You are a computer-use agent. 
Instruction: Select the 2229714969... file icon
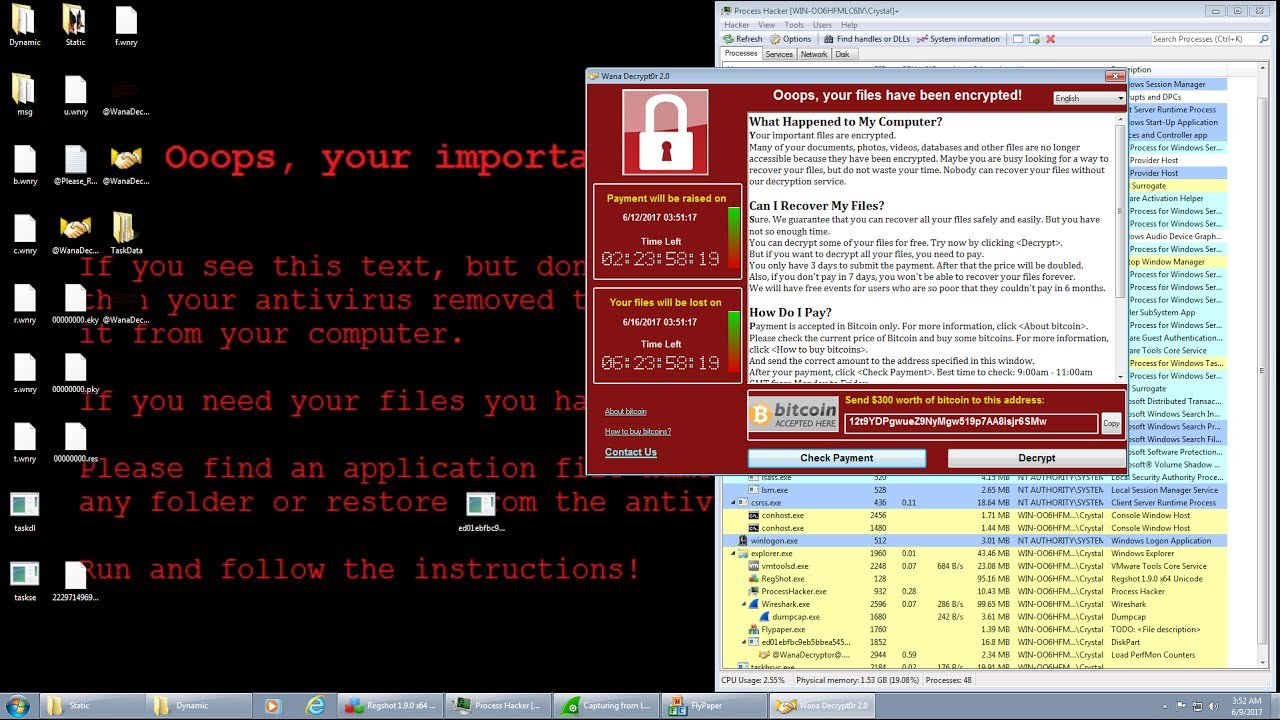75,581
